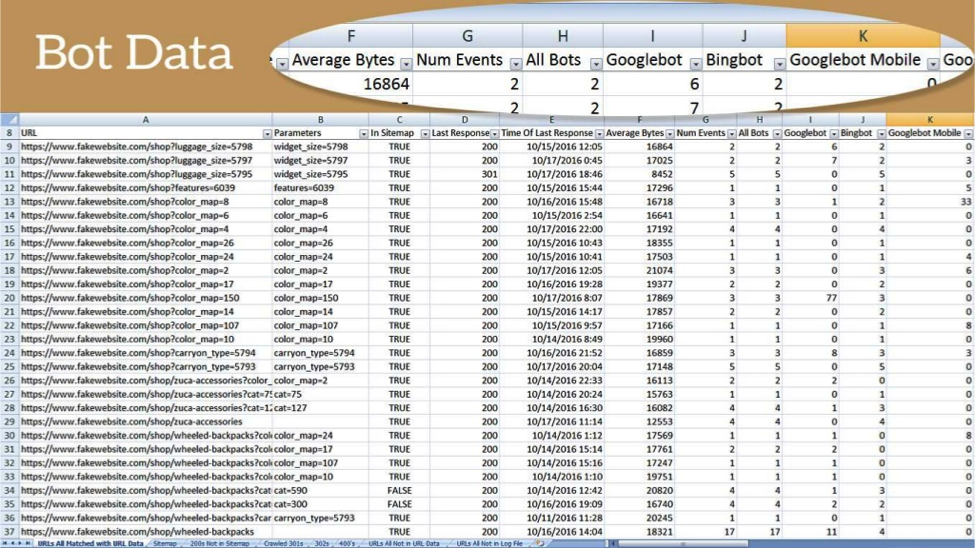Click the Googlebot value 11 in row 37
Screen dimensions: 975x548
[811, 532]
